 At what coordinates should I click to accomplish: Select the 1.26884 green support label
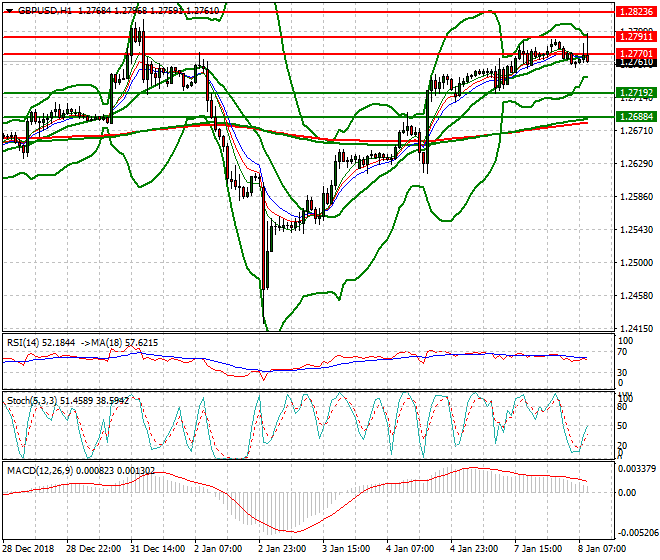pyautogui.click(x=636, y=117)
